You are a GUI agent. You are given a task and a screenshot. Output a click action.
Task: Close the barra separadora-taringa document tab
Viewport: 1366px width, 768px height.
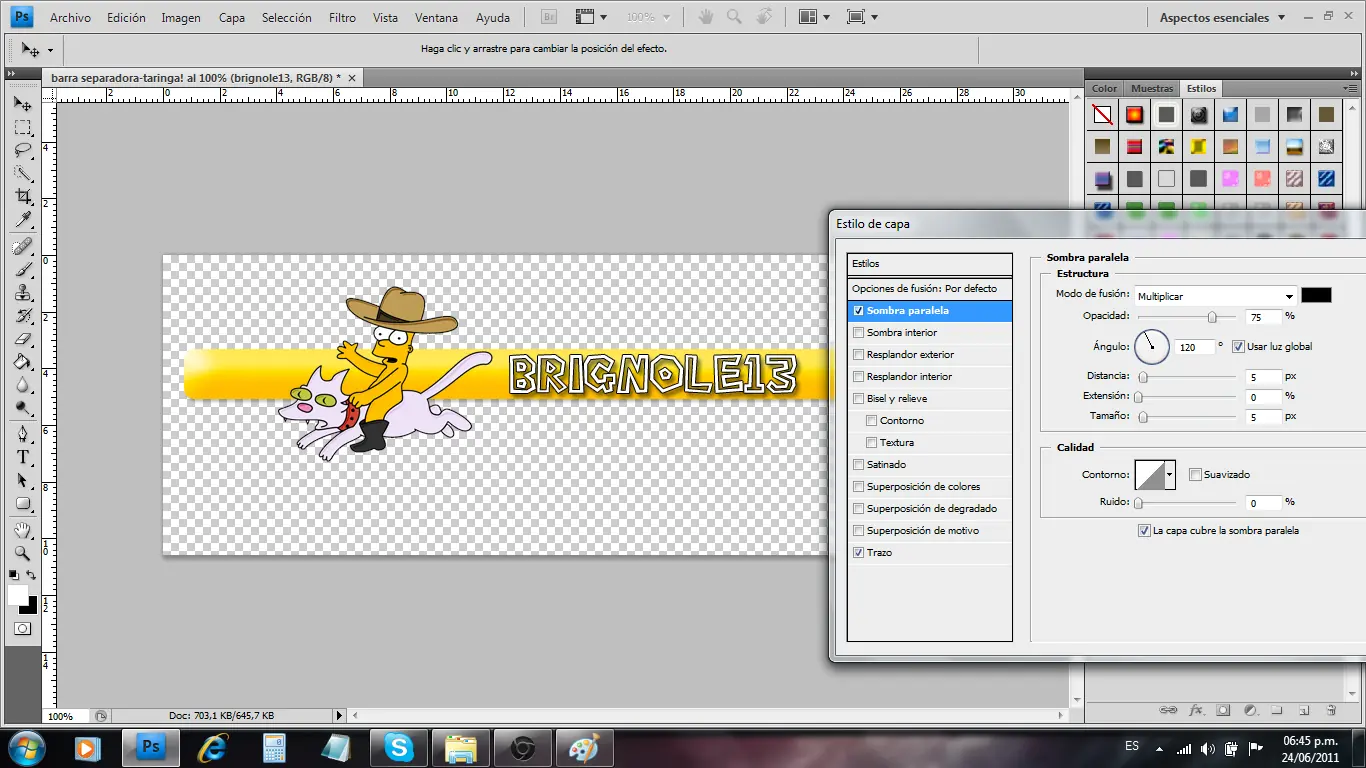(352, 77)
